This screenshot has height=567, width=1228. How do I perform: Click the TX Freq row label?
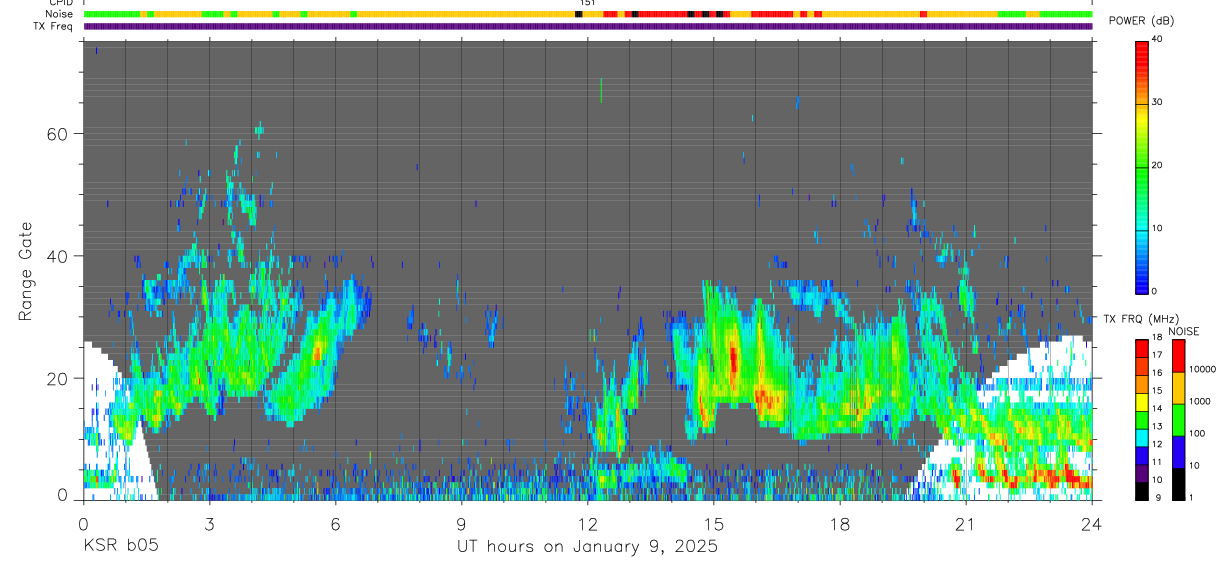54,26
